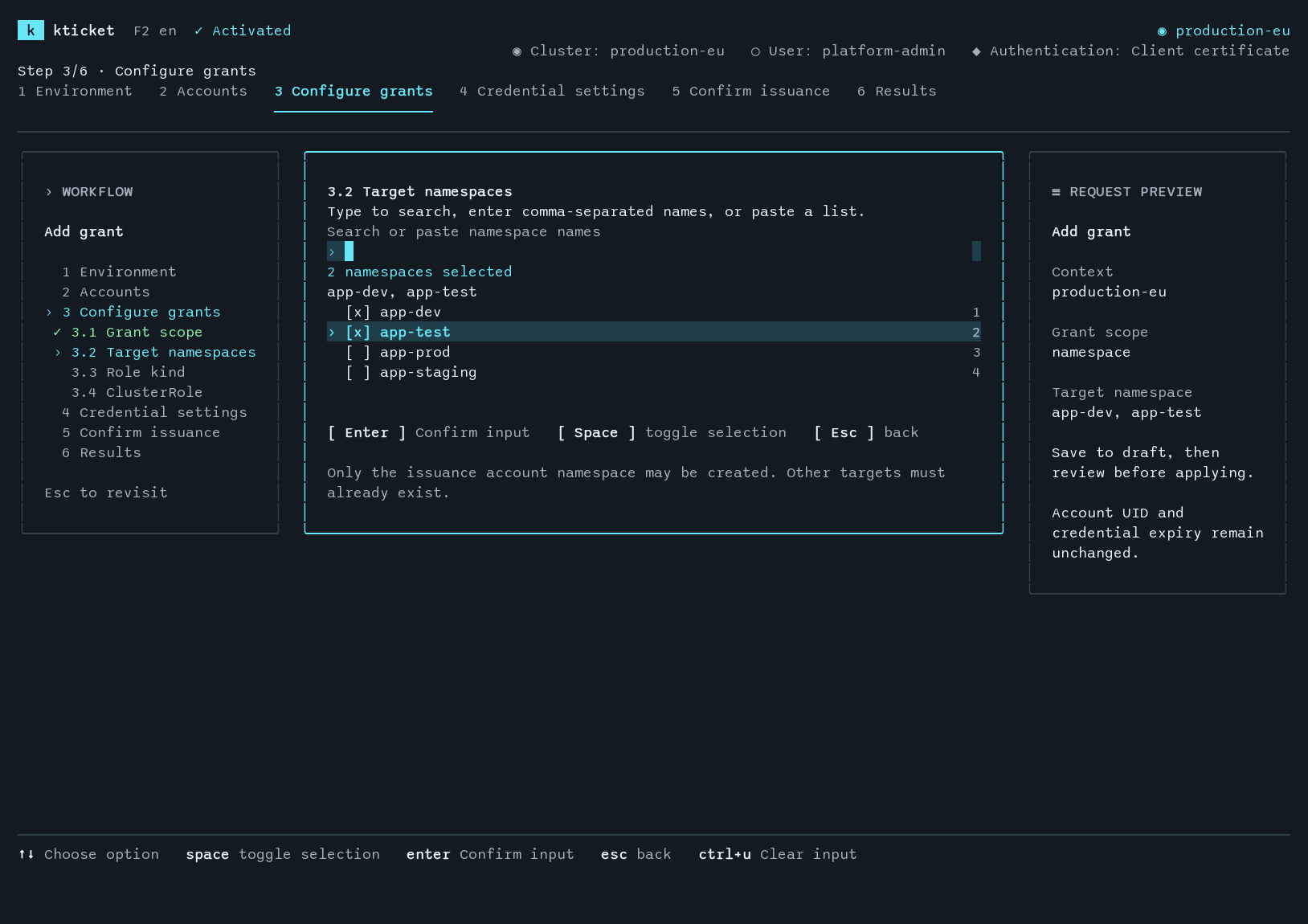Click the F2 en language switcher
1308x924 pixels.
[x=155, y=31]
